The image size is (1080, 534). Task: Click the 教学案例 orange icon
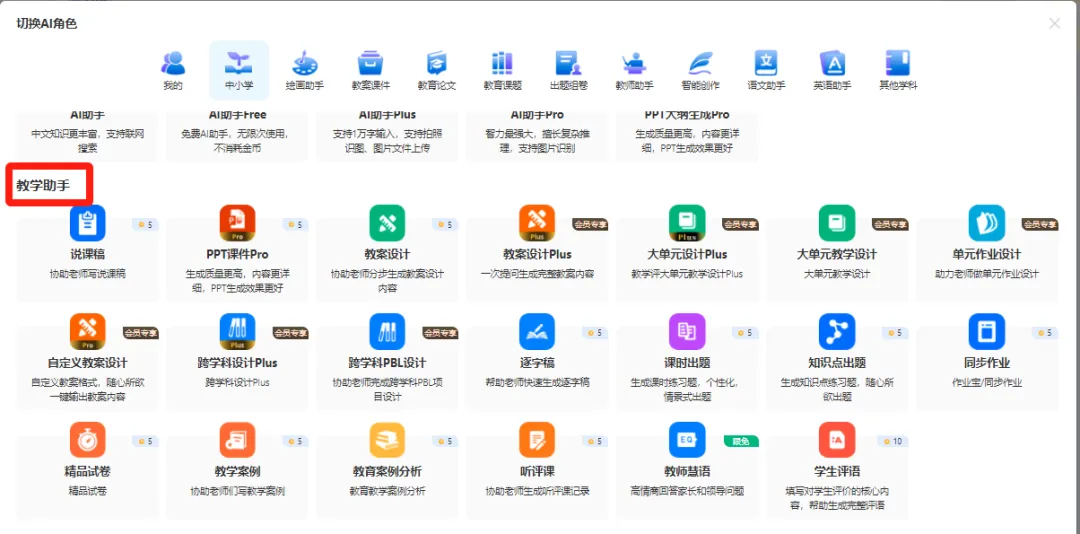(x=238, y=440)
